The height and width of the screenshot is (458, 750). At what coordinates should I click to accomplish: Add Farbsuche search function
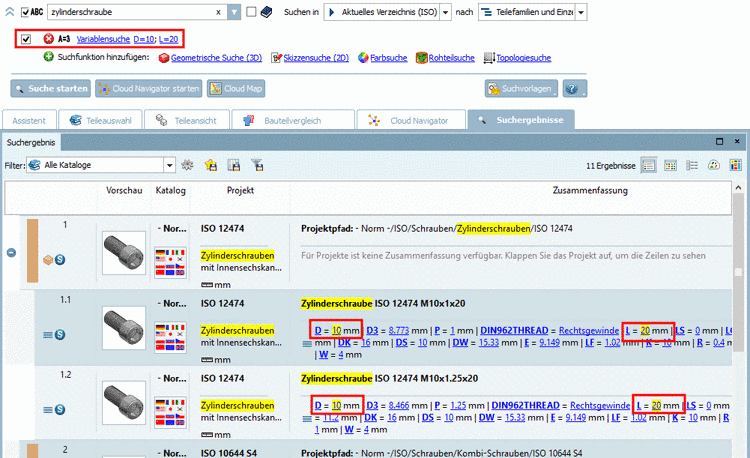tap(388, 58)
